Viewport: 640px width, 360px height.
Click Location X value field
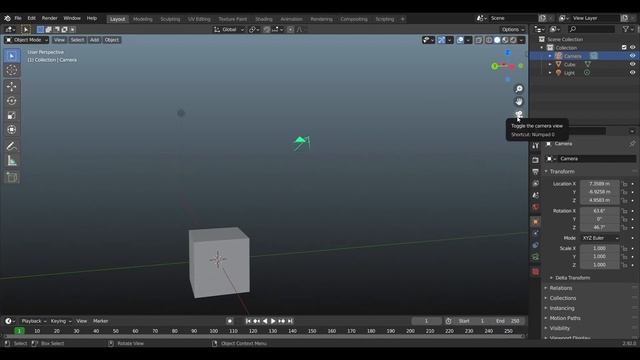600,184
